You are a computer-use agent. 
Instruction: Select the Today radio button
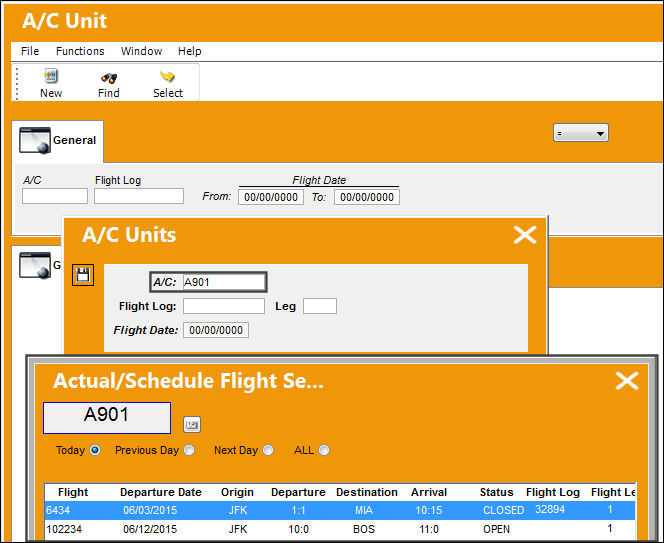[x=95, y=450]
